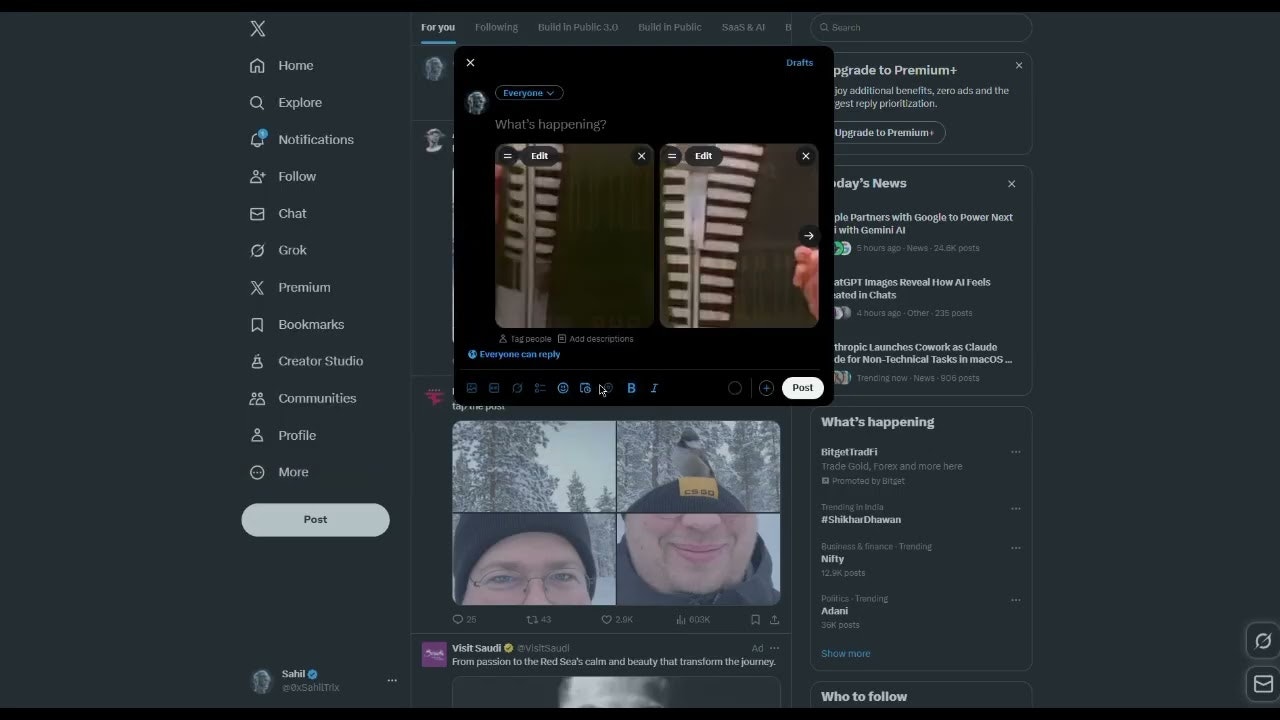Screen dimensions: 1280x720
Task: Click the GIF icon in composer
Action: click(x=494, y=388)
